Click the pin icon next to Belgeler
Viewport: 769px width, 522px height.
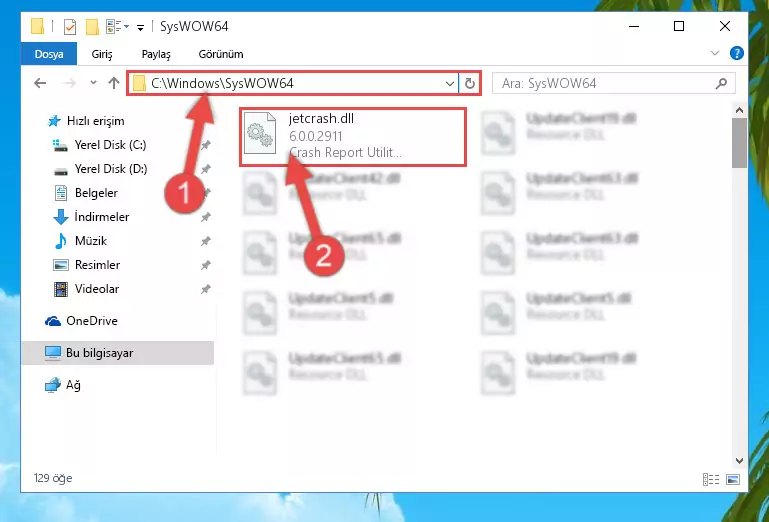(x=206, y=193)
